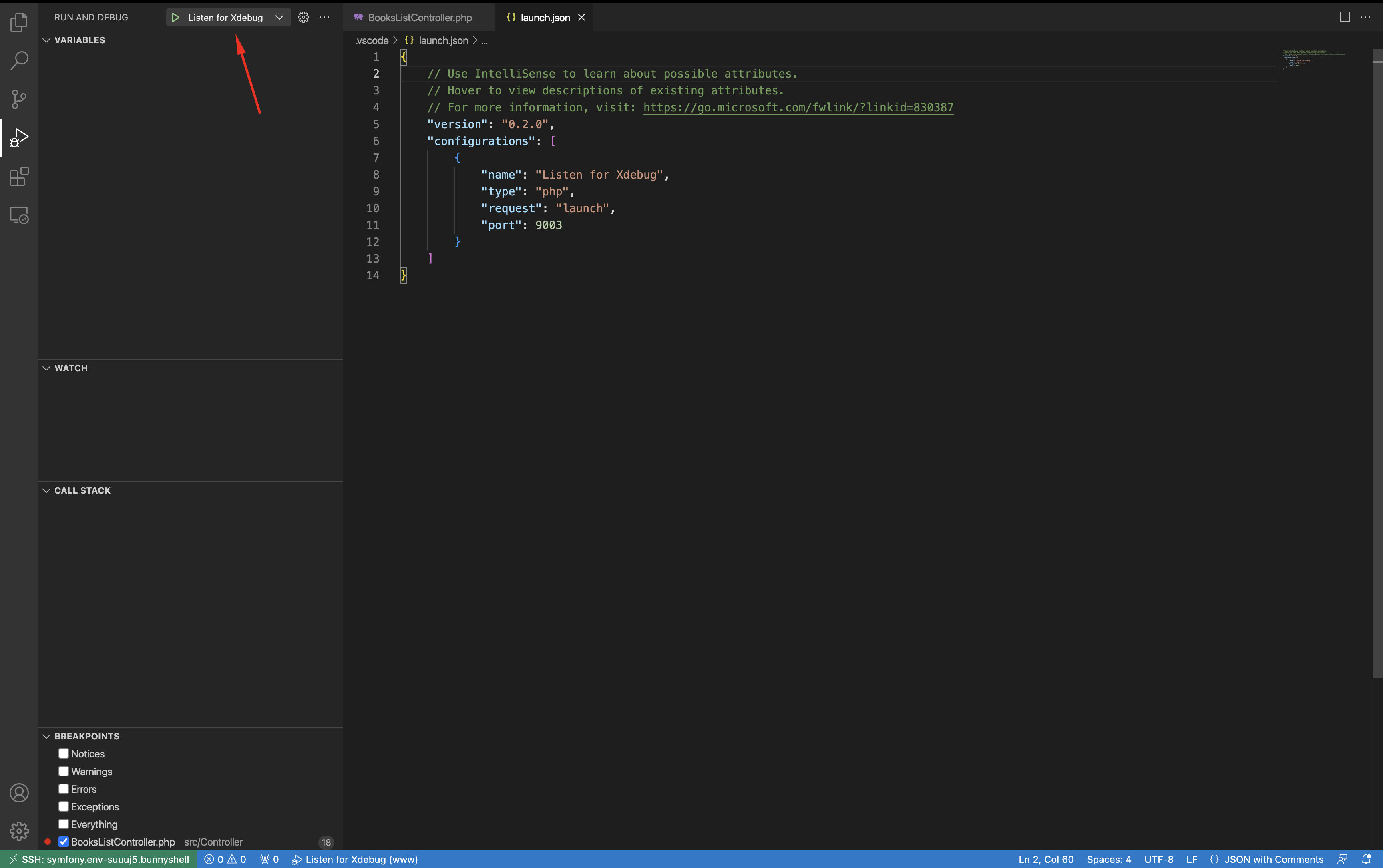Click the BooksListController.php breakpoint entry

pyautogui.click(x=191, y=842)
